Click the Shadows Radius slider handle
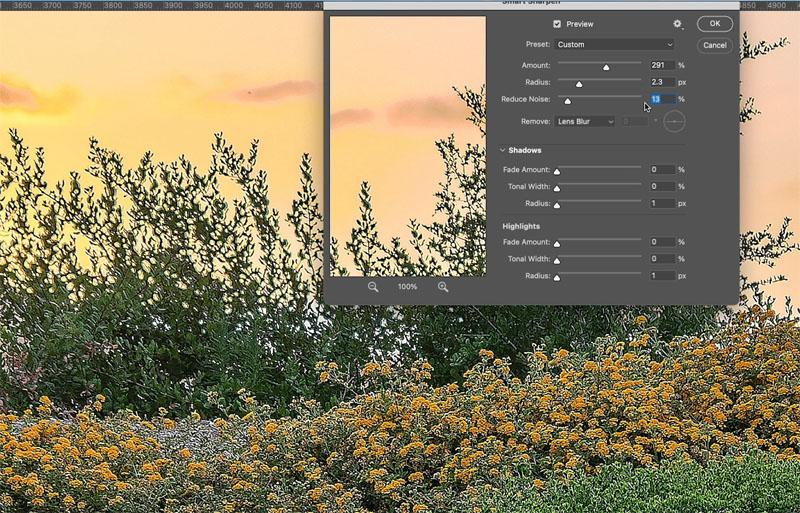 pyautogui.click(x=557, y=205)
